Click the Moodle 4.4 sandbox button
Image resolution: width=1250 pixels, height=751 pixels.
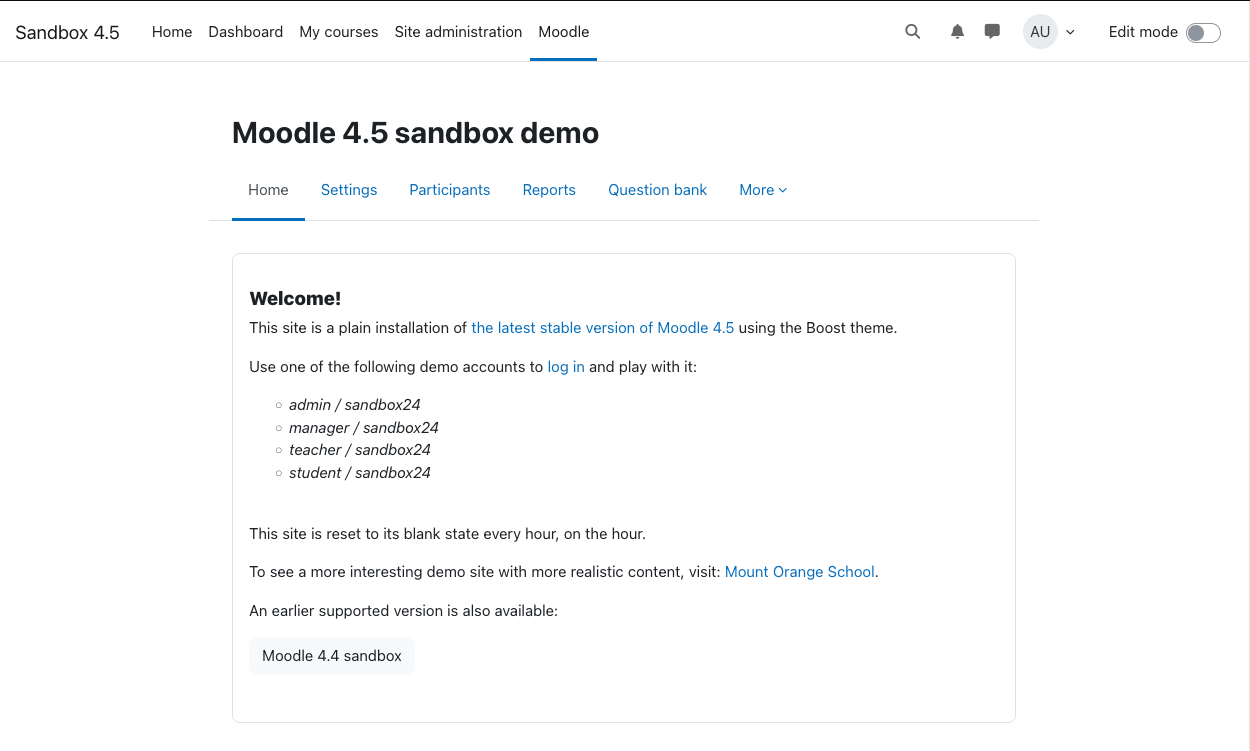click(x=332, y=656)
